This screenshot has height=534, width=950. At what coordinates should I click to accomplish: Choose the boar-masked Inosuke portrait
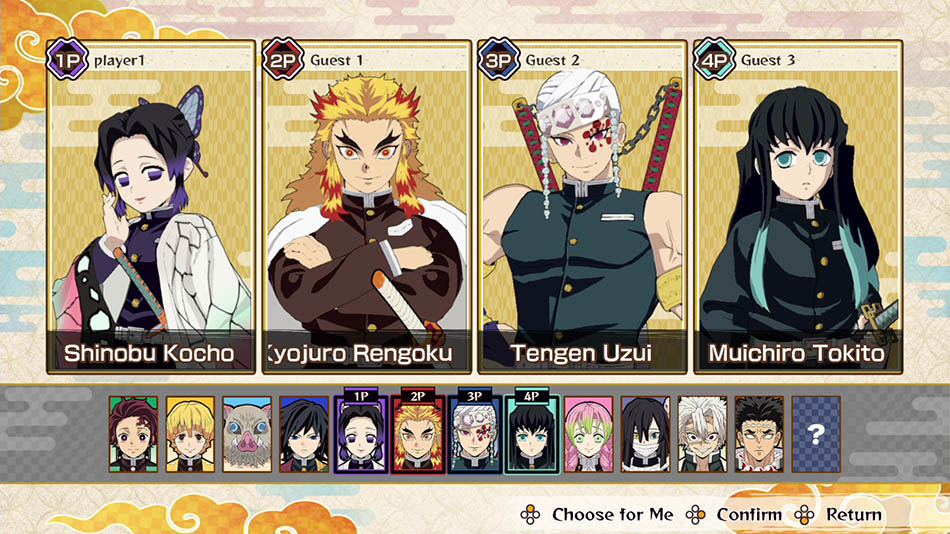[247, 434]
